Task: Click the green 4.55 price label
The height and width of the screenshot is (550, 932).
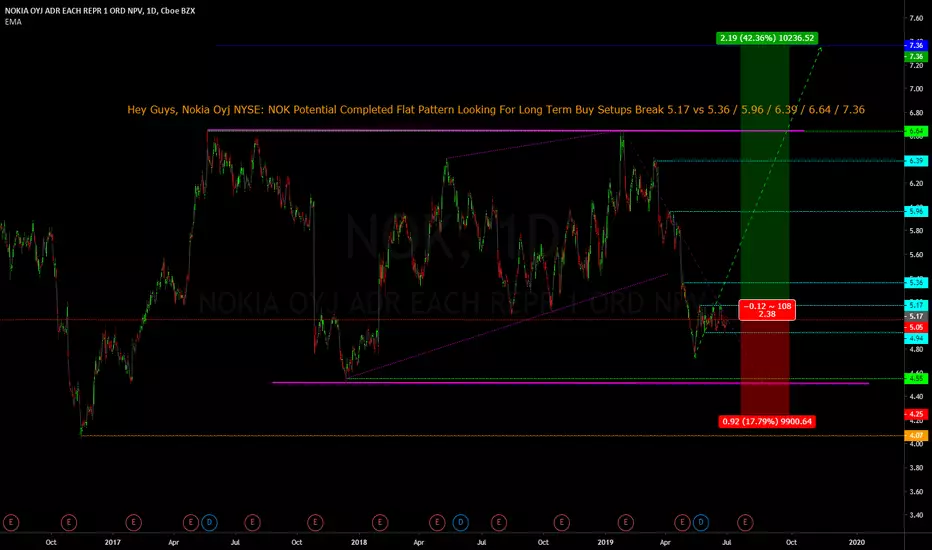Action: click(915, 378)
